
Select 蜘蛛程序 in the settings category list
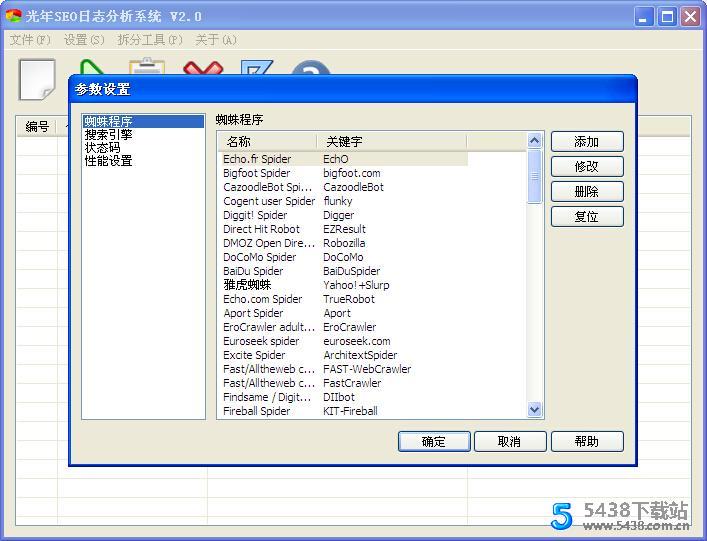tap(143, 121)
